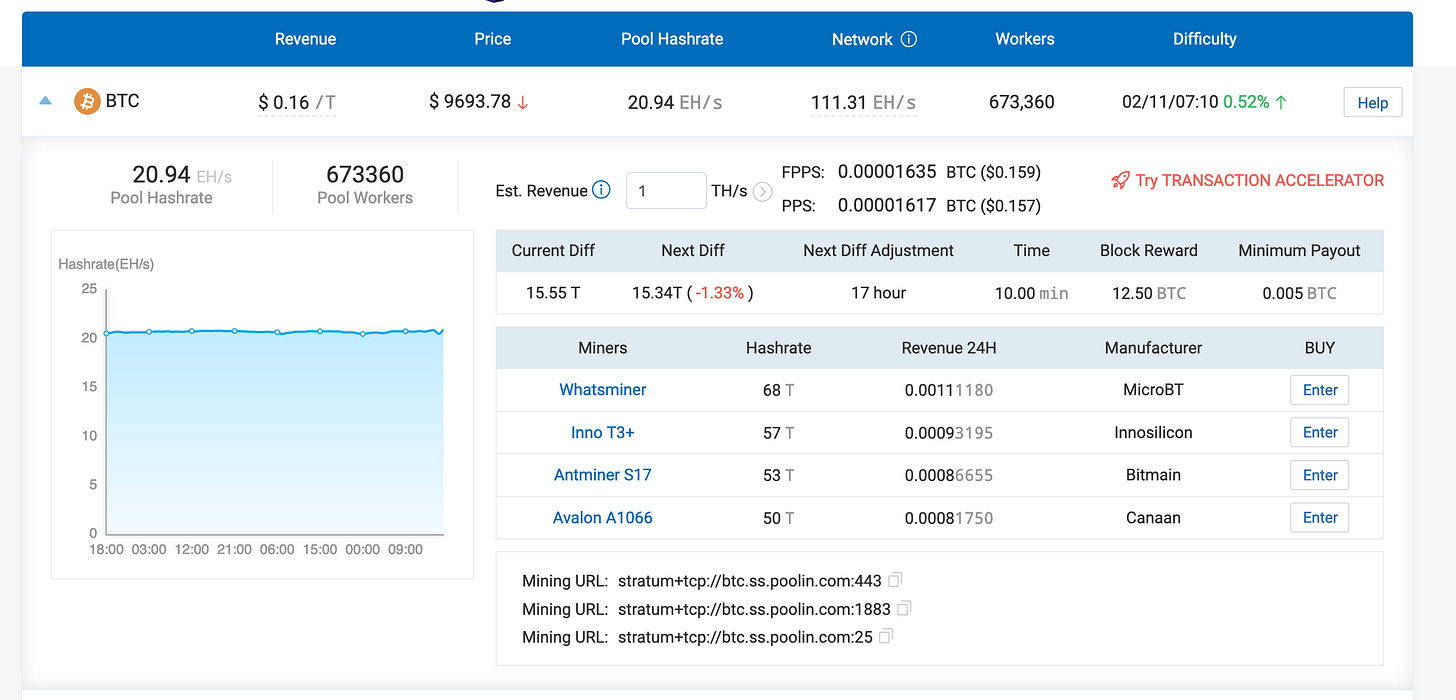Click the 68 T hashrate cell
1456x700 pixels.
778,390
